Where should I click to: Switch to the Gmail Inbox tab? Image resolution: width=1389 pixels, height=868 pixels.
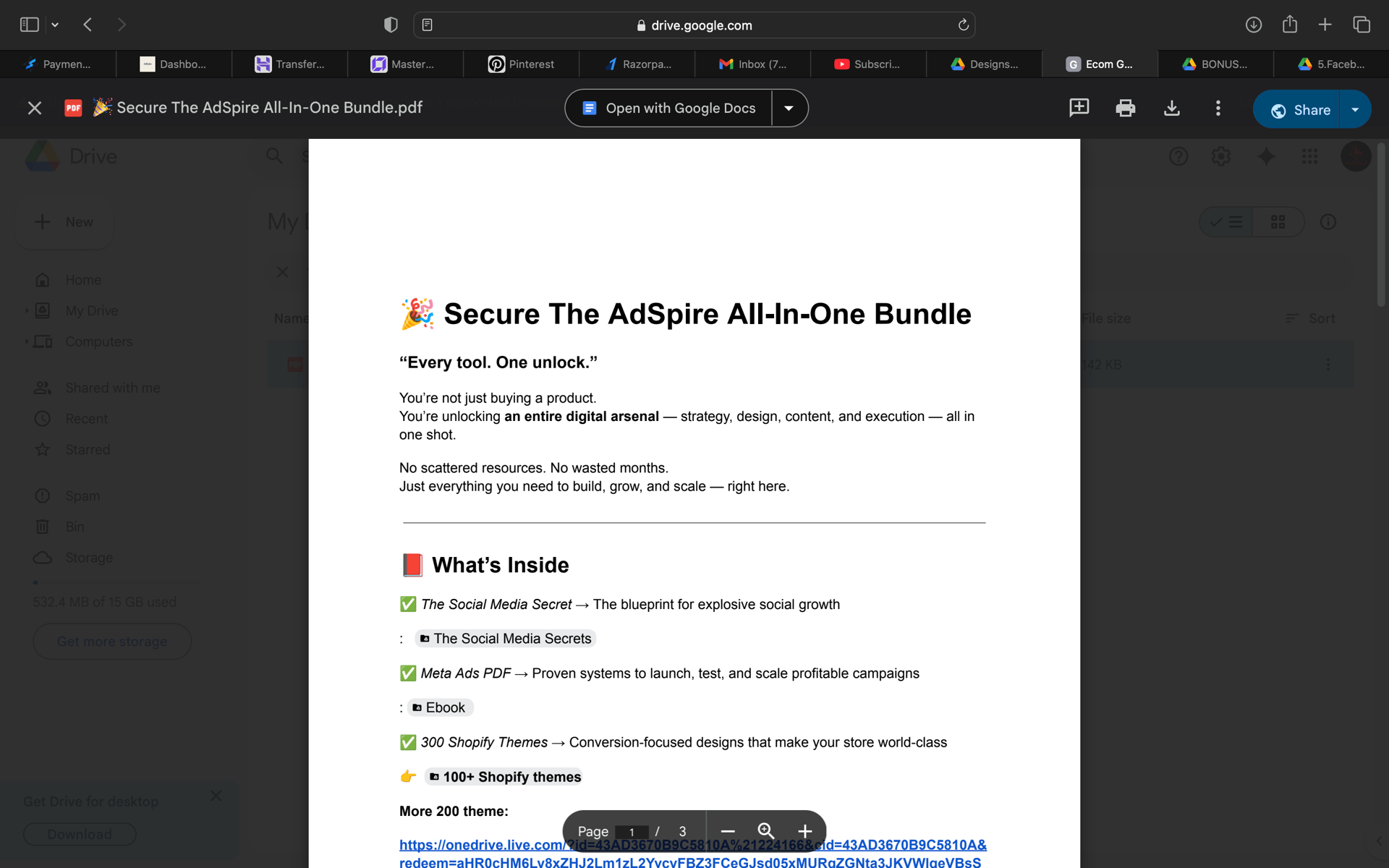(752, 64)
